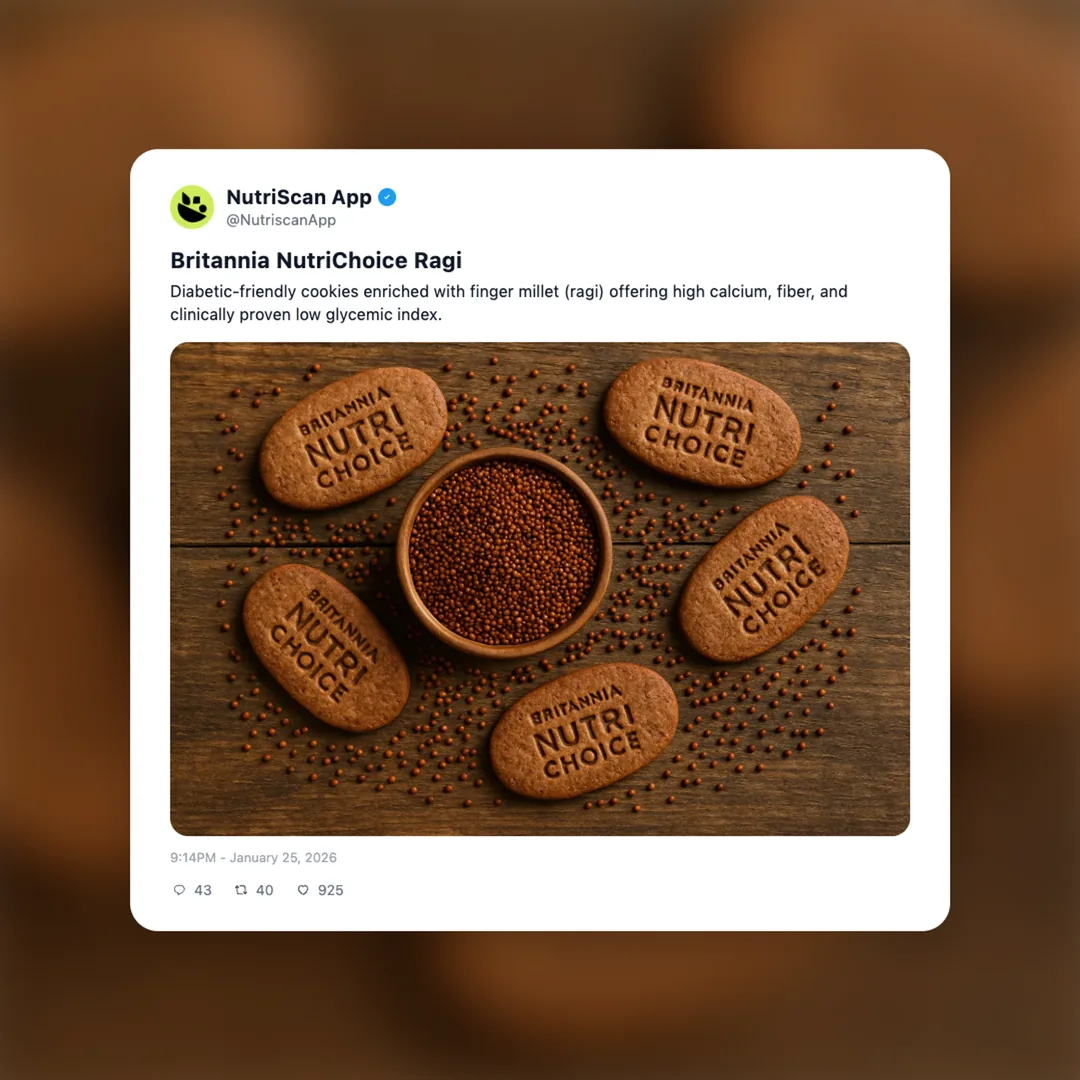This screenshot has width=1080, height=1080.
Task: Click the retweet arrows icon
Action: pos(241,890)
